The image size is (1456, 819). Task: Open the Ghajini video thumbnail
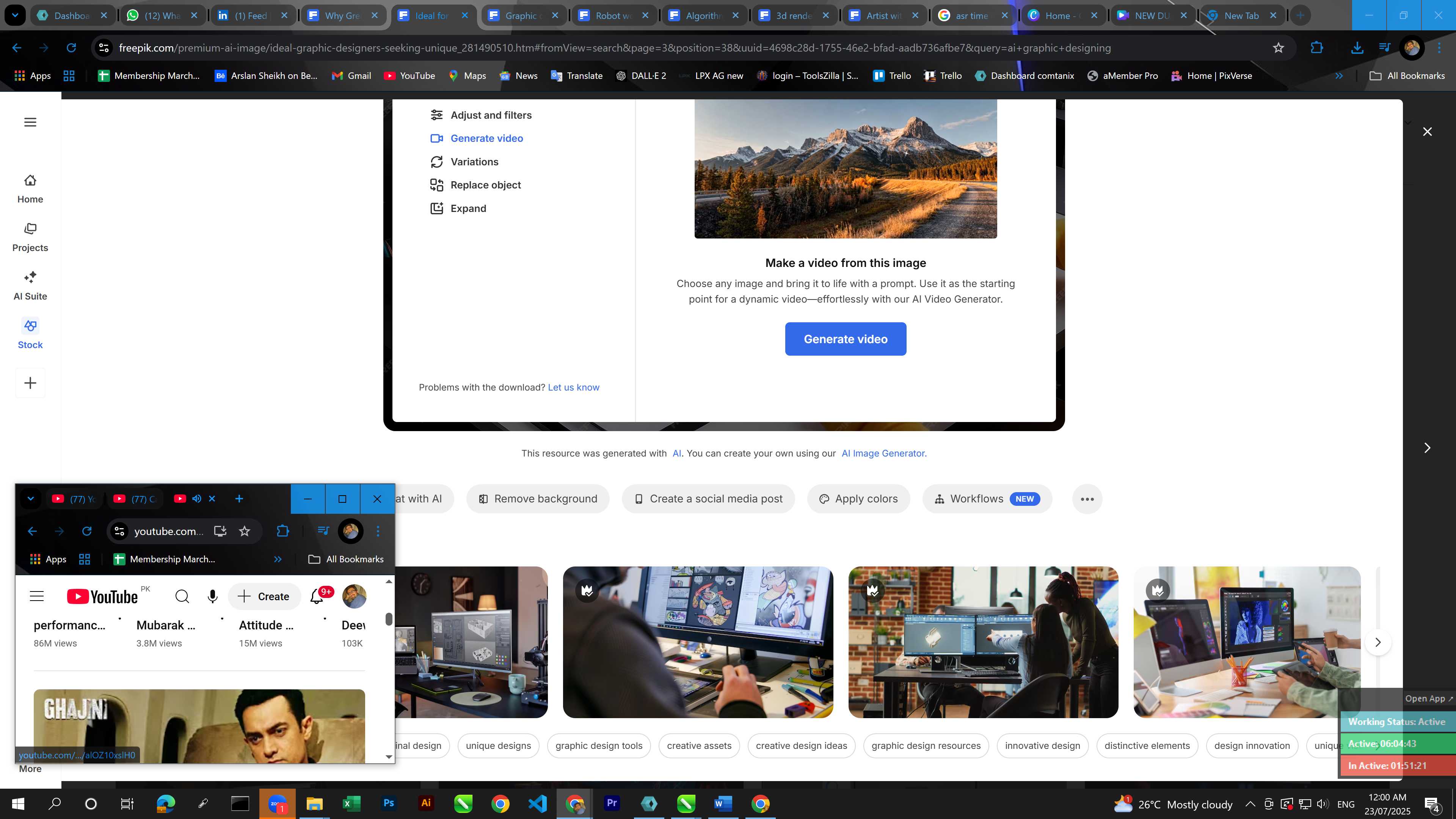click(199, 726)
